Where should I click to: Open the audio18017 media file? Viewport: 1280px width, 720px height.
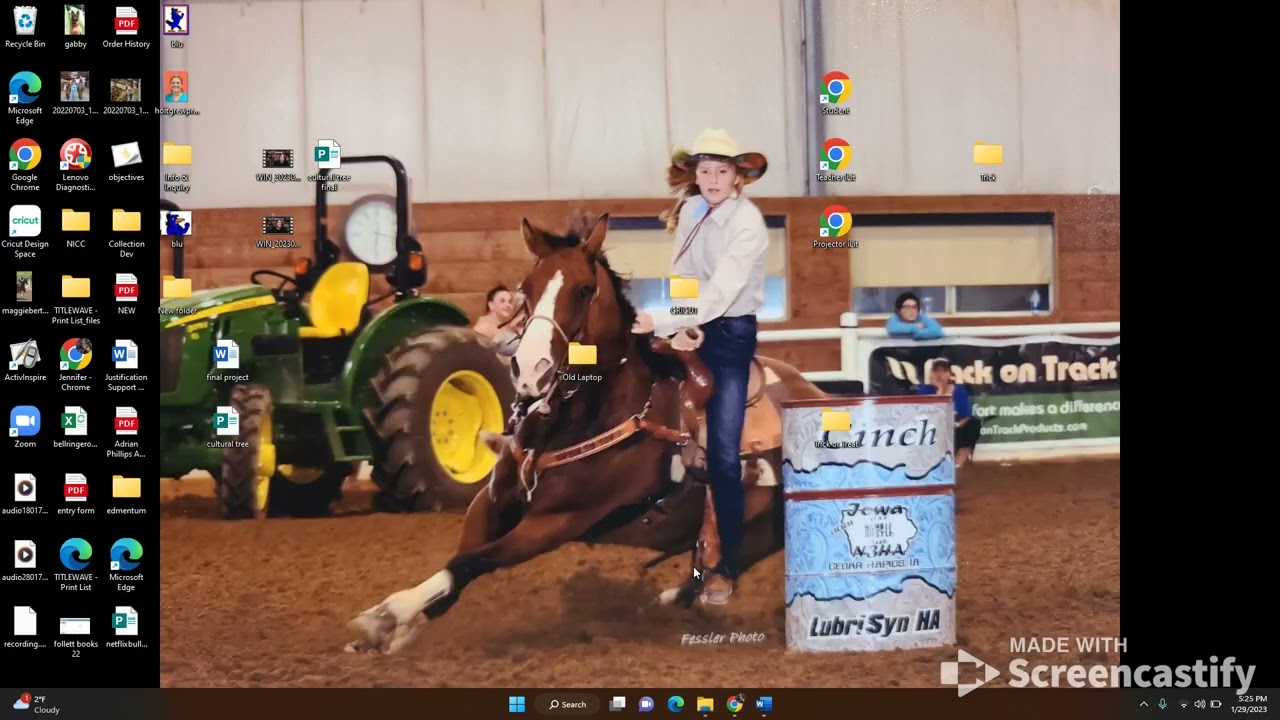25,493
